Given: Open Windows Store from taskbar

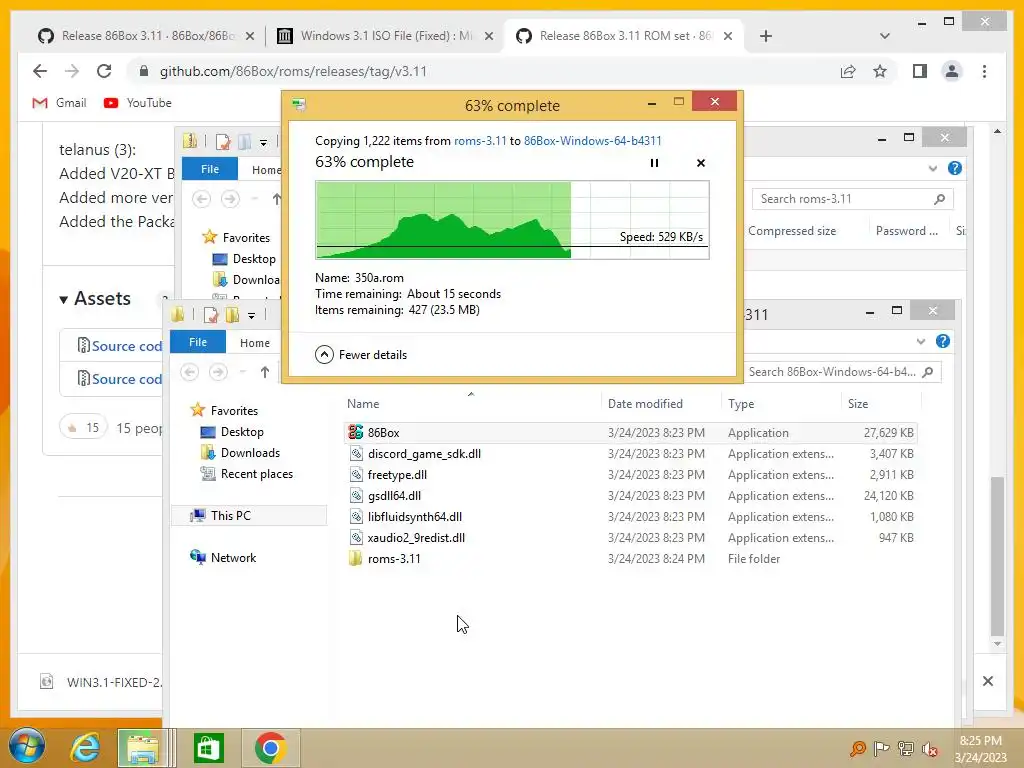Looking at the screenshot, I should tap(209, 748).
